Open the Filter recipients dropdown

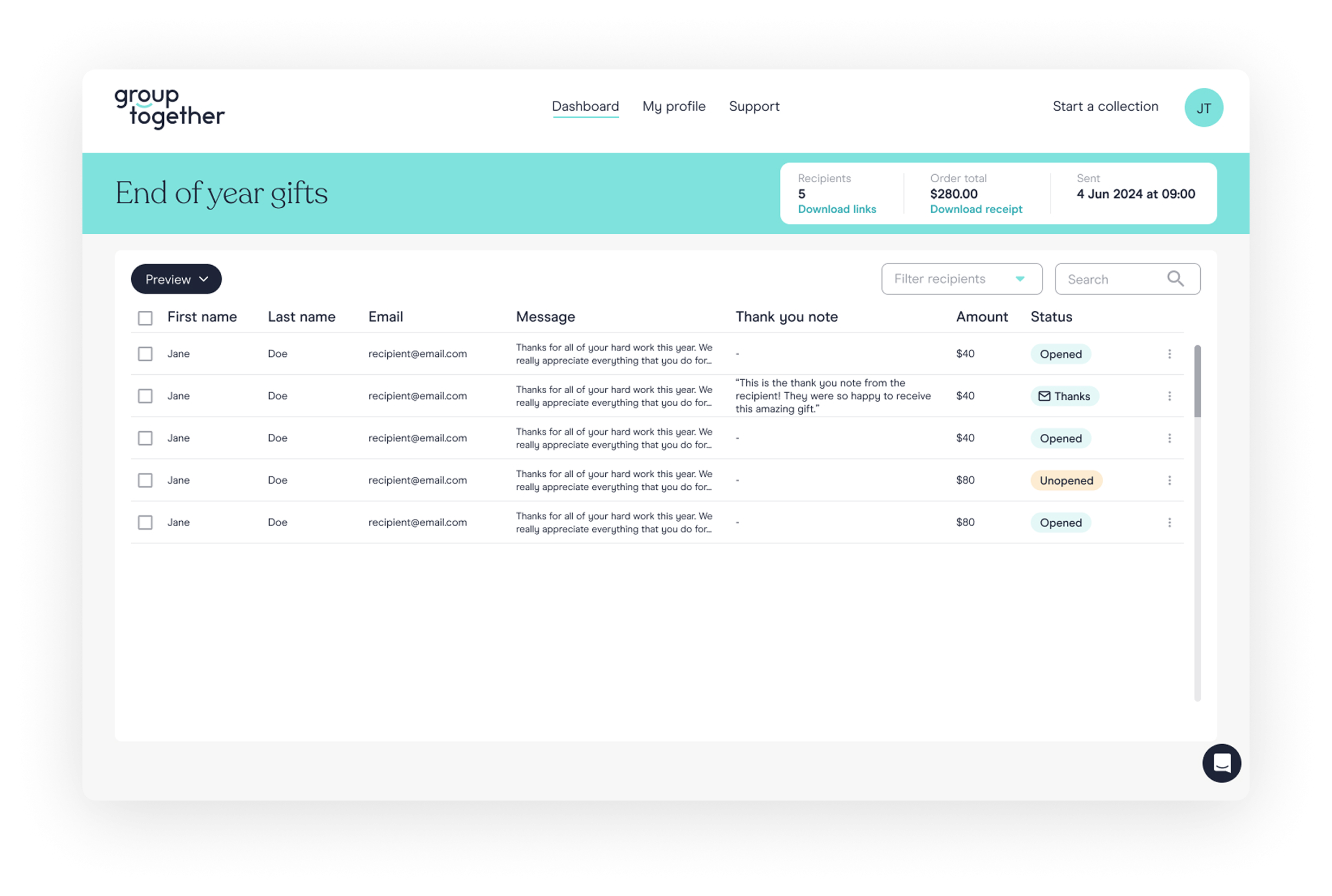[961, 279]
